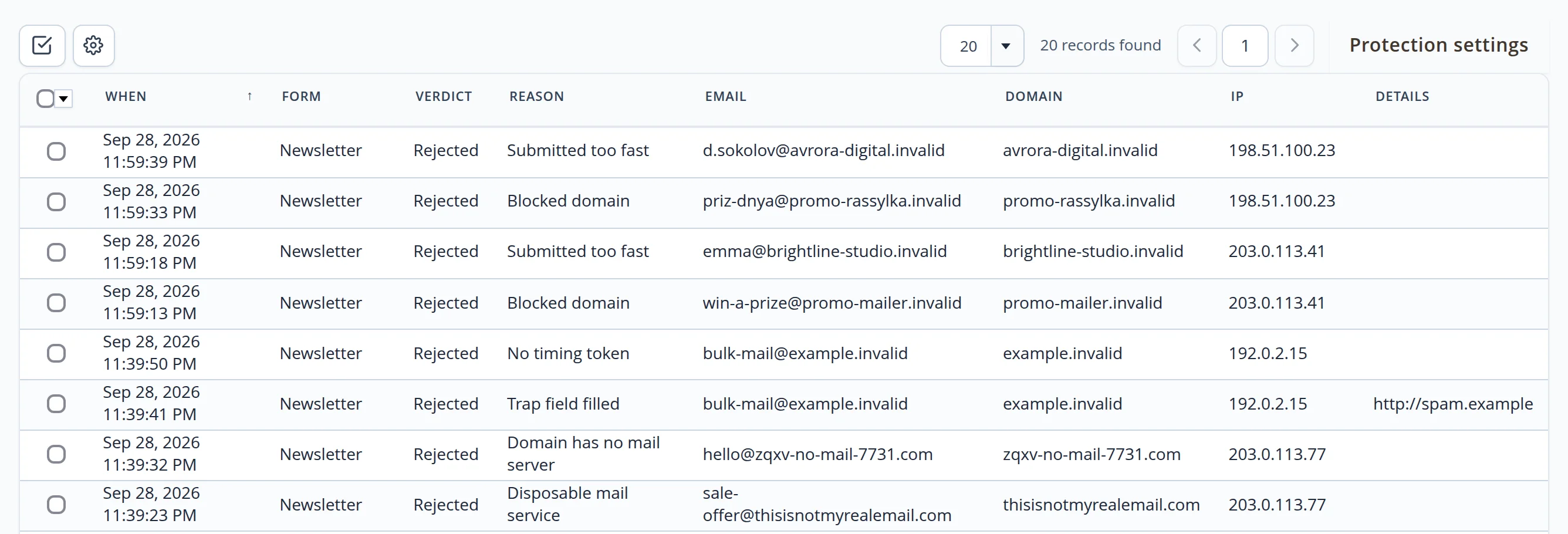Click domain thisisnotmyrealemail.com
Image resolution: width=1568 pixels, height=534 pixels.
[1101, 505]
